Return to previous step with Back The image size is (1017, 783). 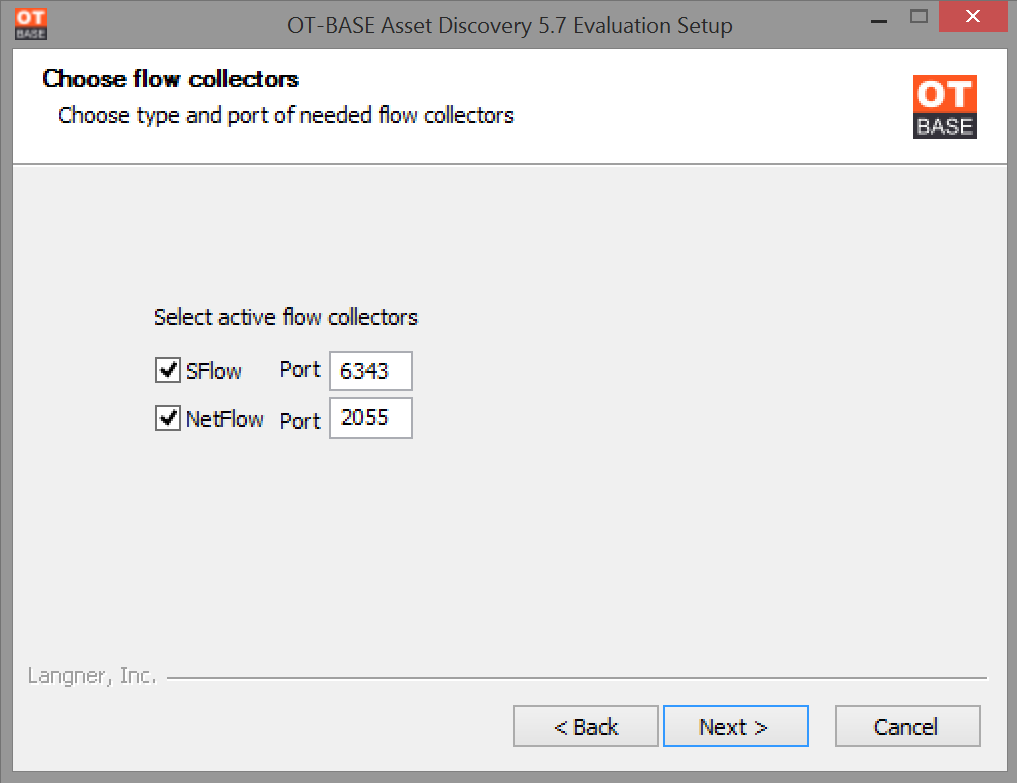tap(586, 727)
